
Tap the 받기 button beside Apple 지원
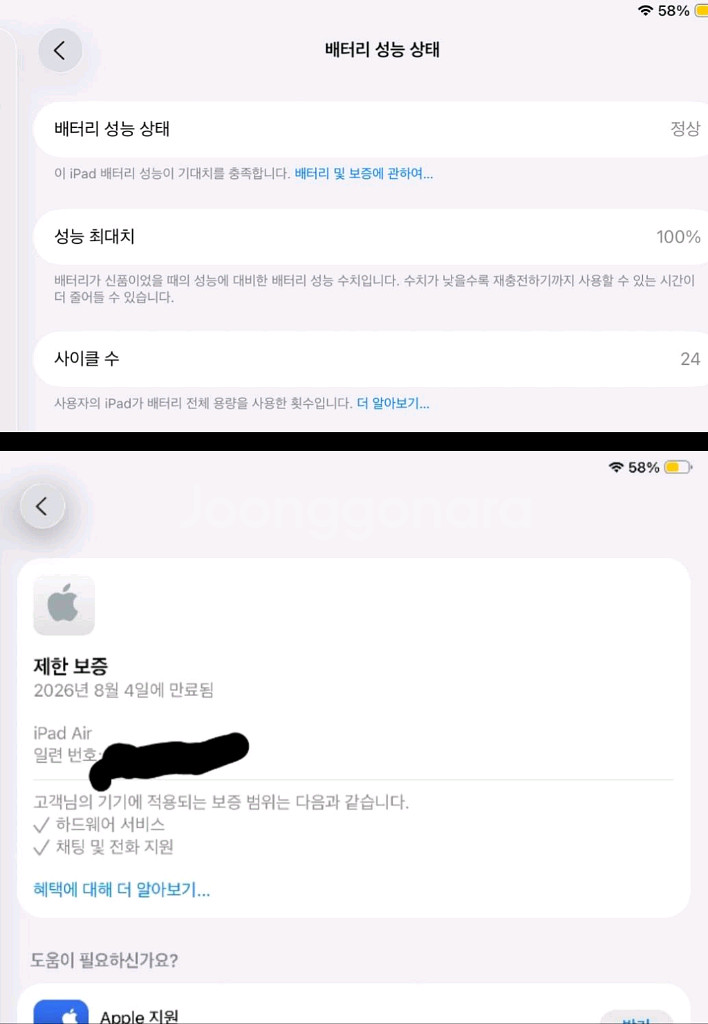636,1019
